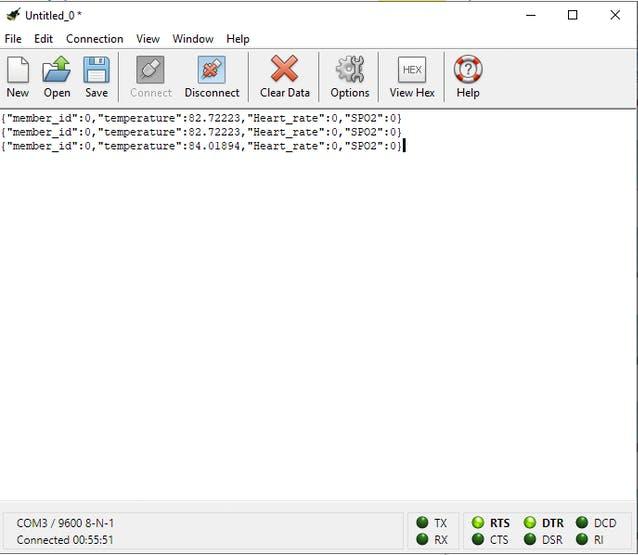638x555 pixels.
Task: Click the RI status LED
Action: tap(582, 539)
